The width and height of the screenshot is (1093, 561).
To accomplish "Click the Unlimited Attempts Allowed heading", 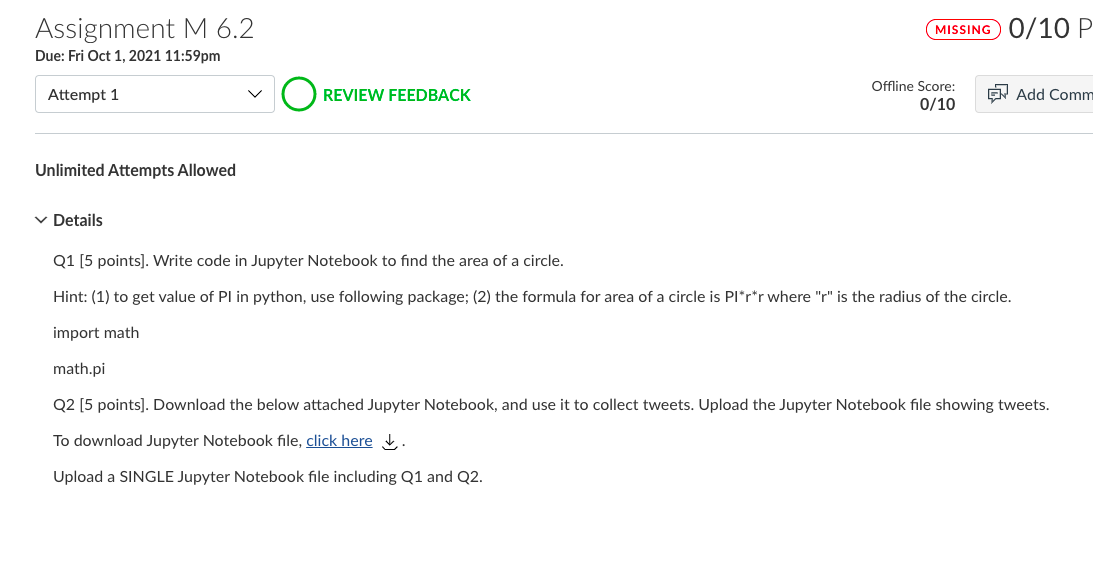I will (135, 170).
